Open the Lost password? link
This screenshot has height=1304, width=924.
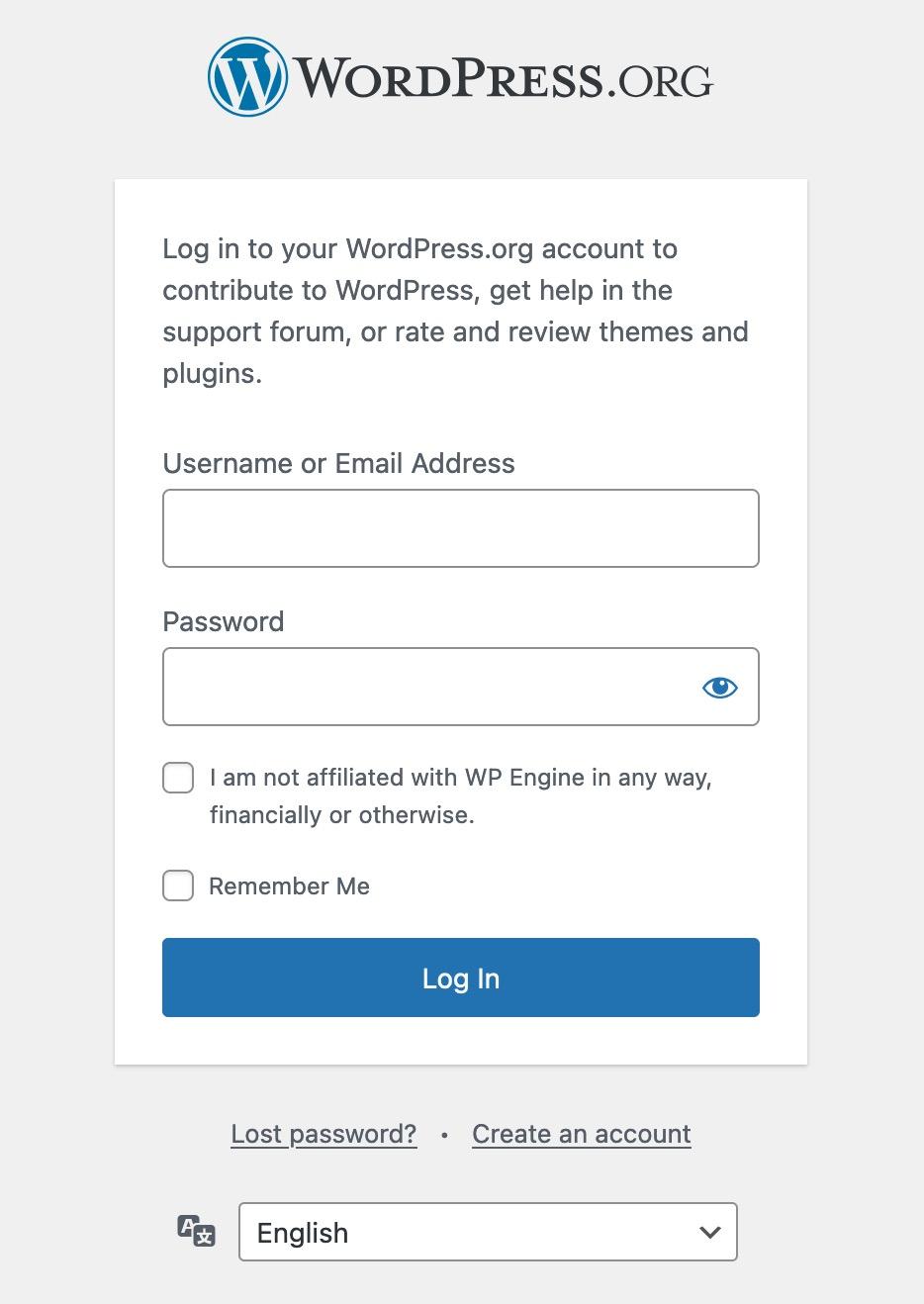pos(323,1134)
